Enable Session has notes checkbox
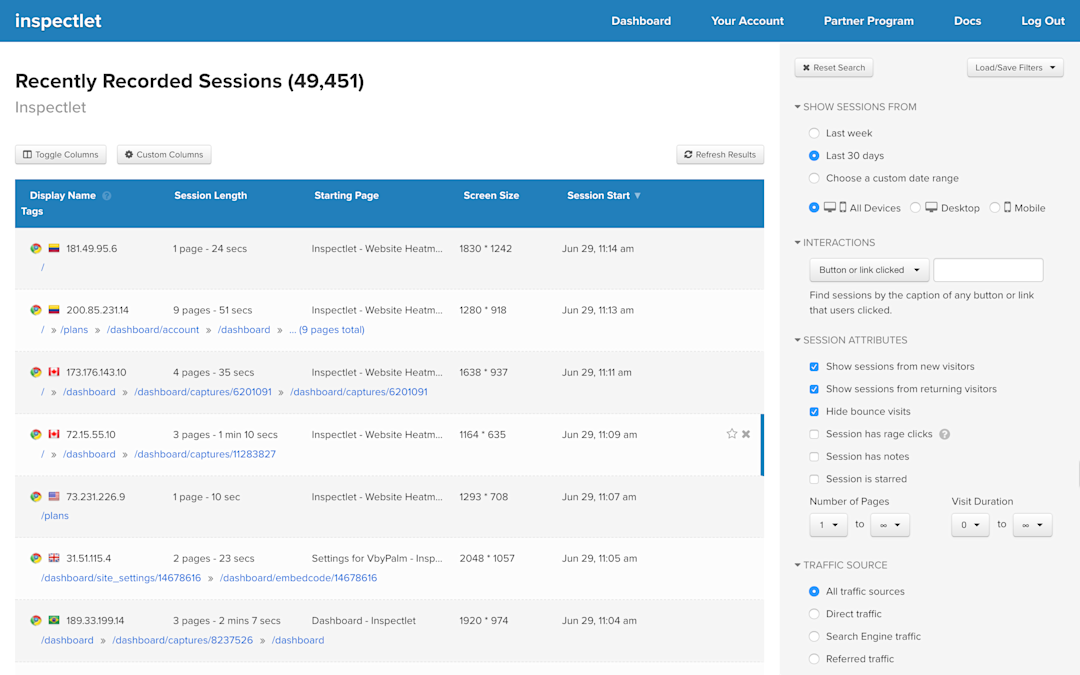This screenshot has width=1080, height=675. pos(814,457)
